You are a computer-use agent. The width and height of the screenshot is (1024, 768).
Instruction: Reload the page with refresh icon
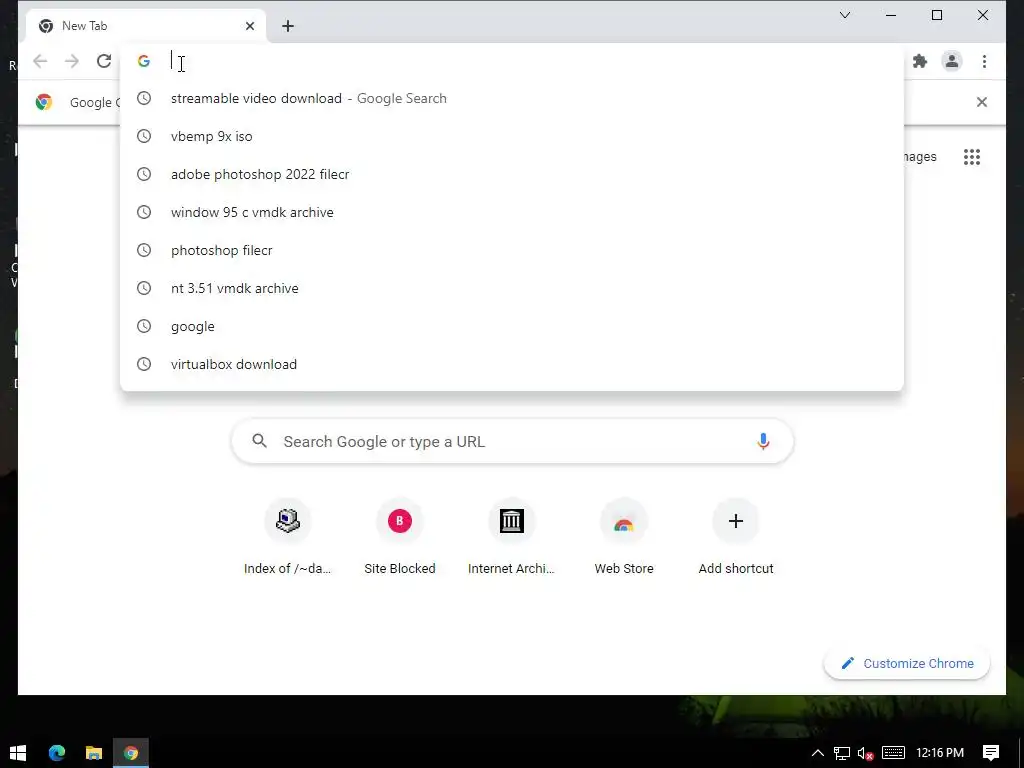(104, 61)
